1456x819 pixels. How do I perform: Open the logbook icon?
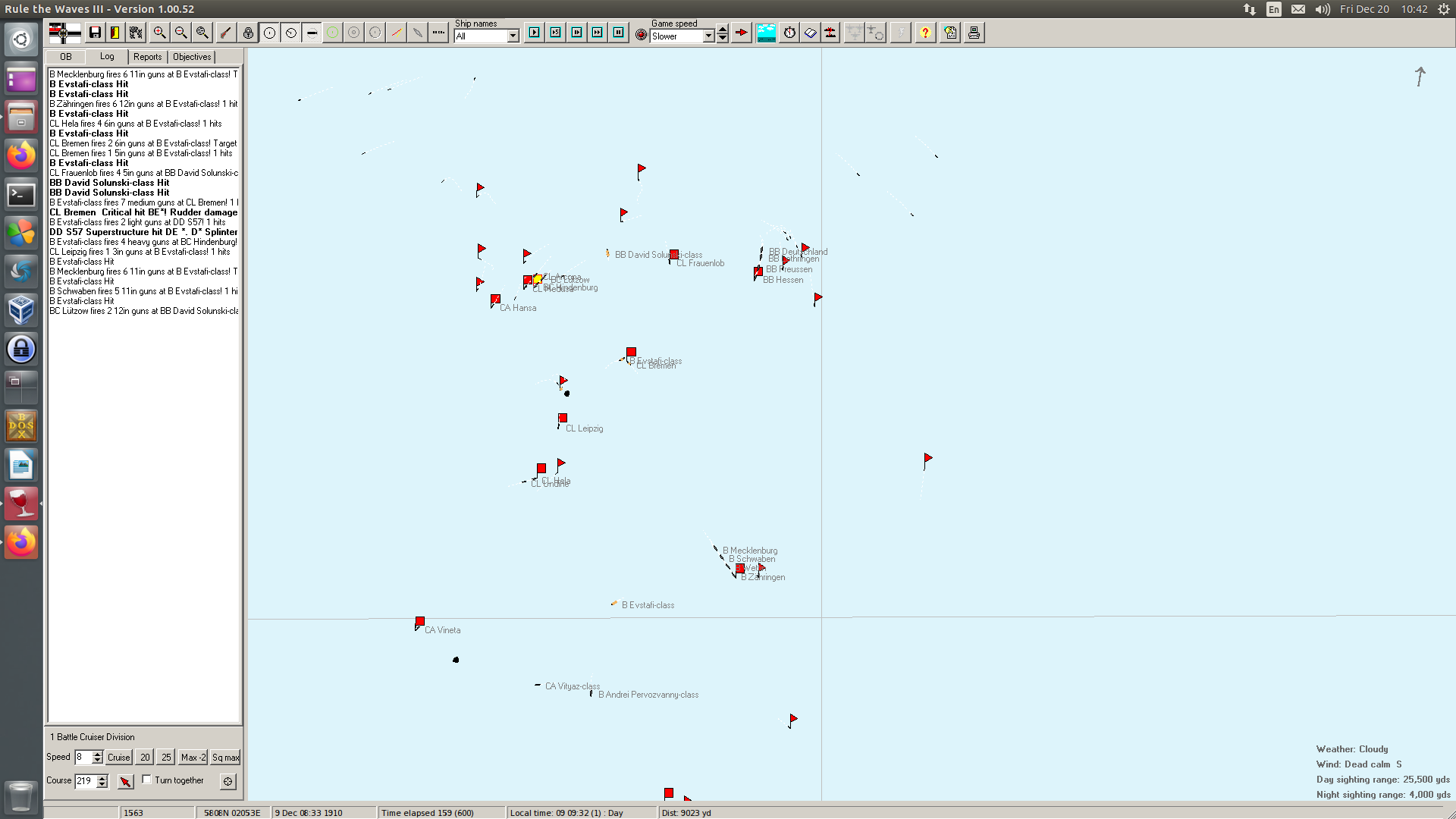coord(811,33)
